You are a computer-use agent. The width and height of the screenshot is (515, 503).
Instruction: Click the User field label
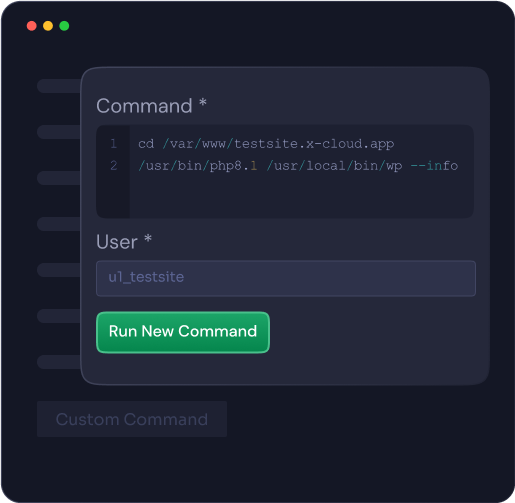117,242
